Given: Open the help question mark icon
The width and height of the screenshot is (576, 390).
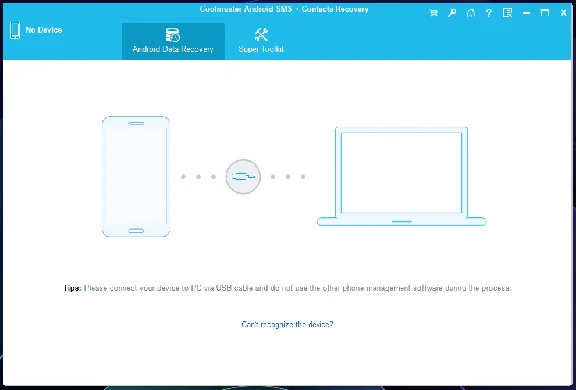Looking at the screenshot, I should click(489, 13).
